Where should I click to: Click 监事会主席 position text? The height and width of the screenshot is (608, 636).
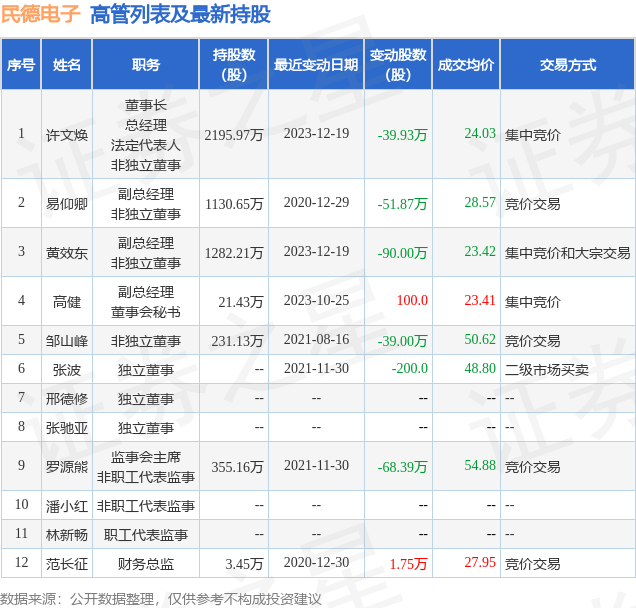coord(146,457)
